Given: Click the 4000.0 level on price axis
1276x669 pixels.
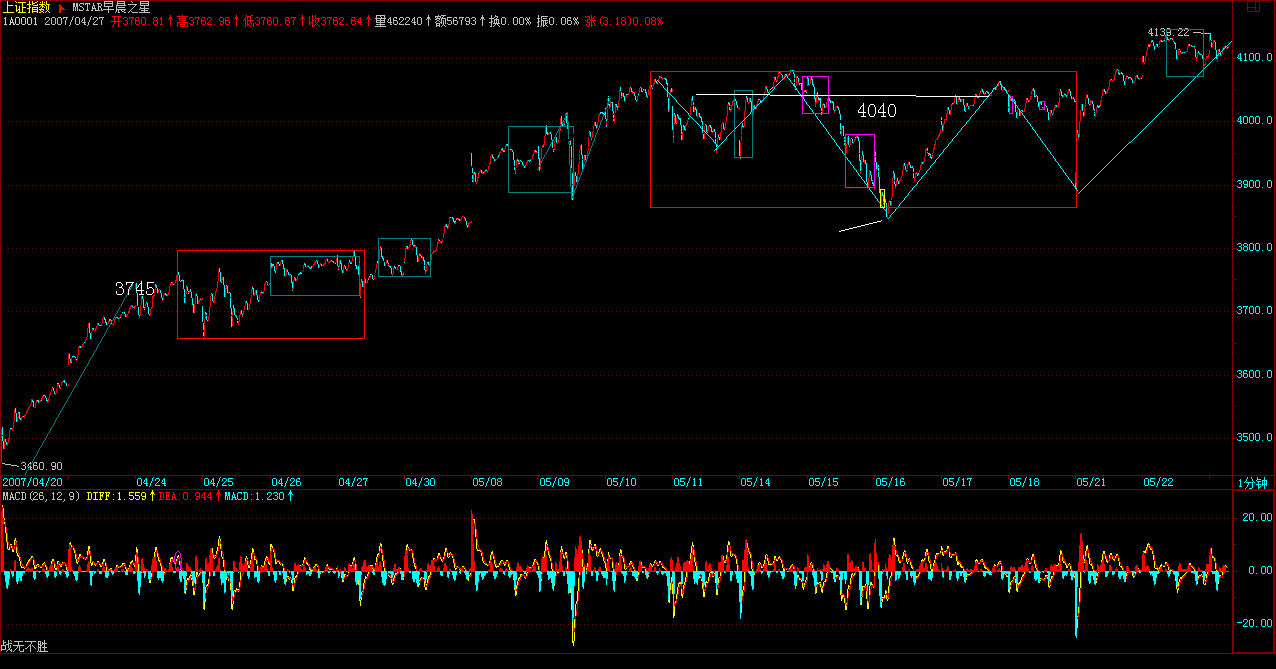Looking at the screenshot, I should click(x=1253, y=121).
